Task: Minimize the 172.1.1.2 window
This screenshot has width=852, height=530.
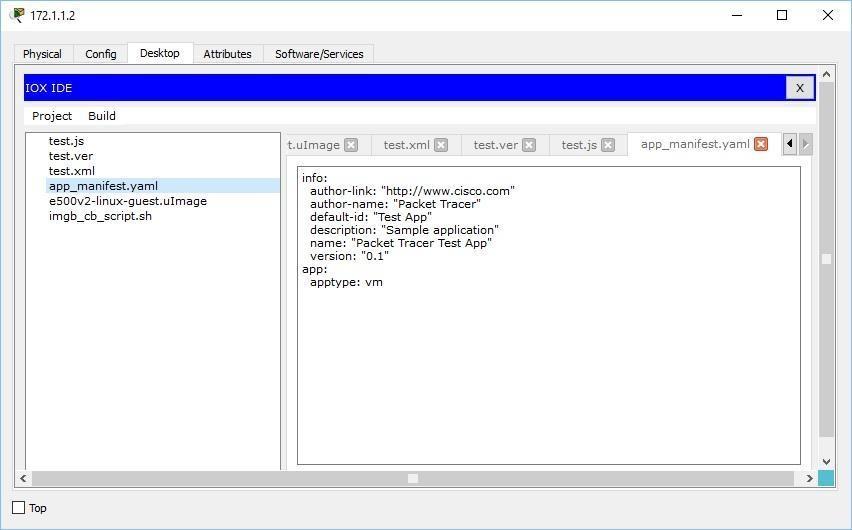Action: click(x=737, y=15)
